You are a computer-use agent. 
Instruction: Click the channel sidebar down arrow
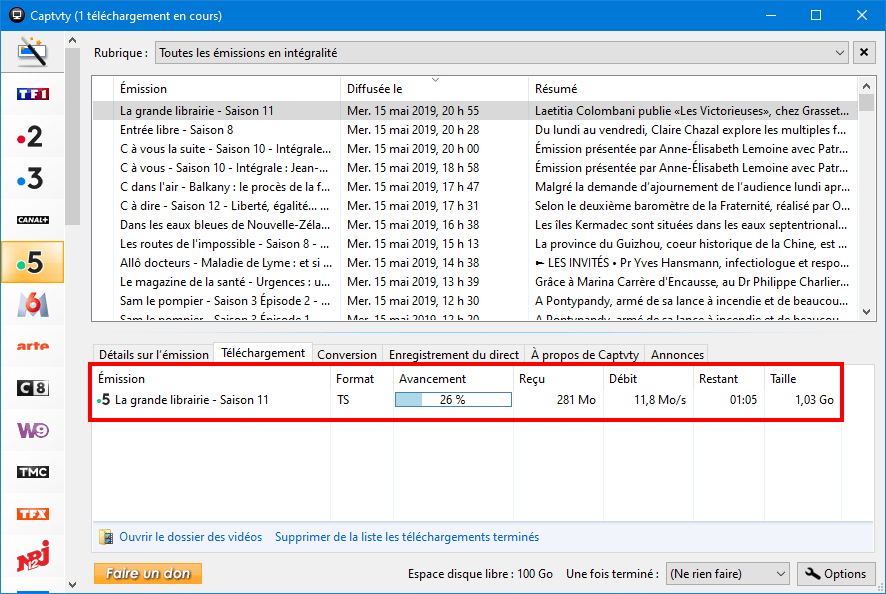tap(72, 584)
